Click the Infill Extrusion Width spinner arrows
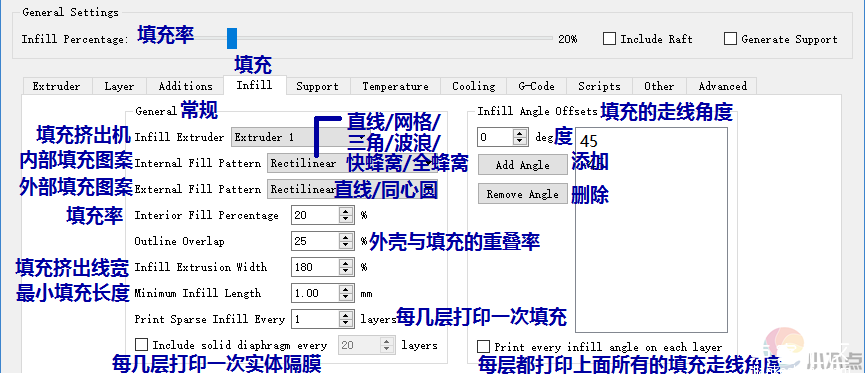865x384 pixels. pyautogui.click(x=345, y=267)
